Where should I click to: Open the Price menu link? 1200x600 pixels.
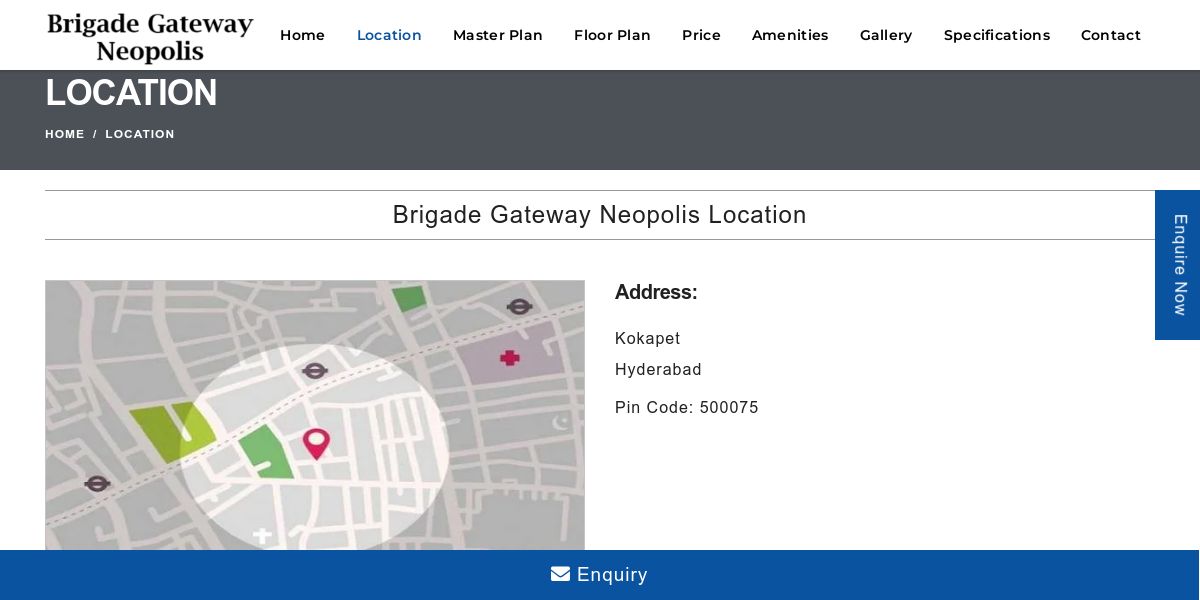[701, 35]
